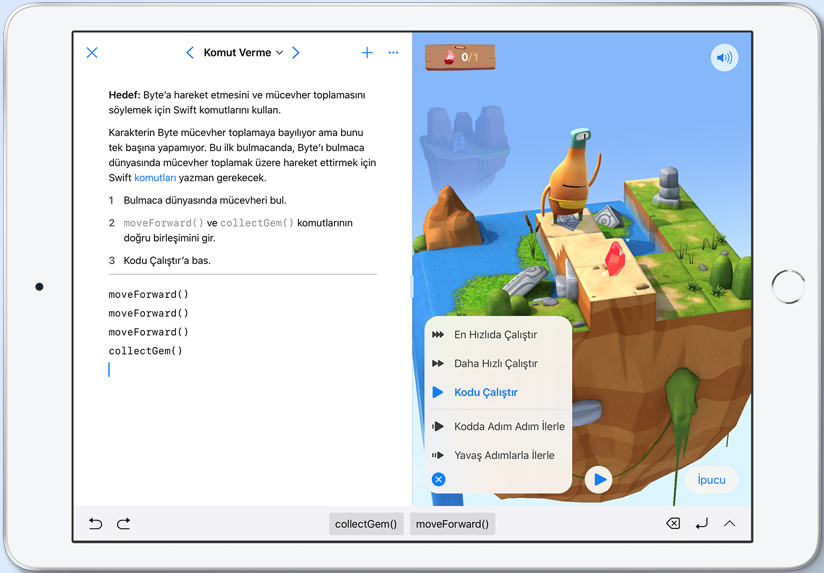The width and height of the screenshot is (824, 573).
Task: Open the more options ellipsis menu
Action: [x=393, y=53]
